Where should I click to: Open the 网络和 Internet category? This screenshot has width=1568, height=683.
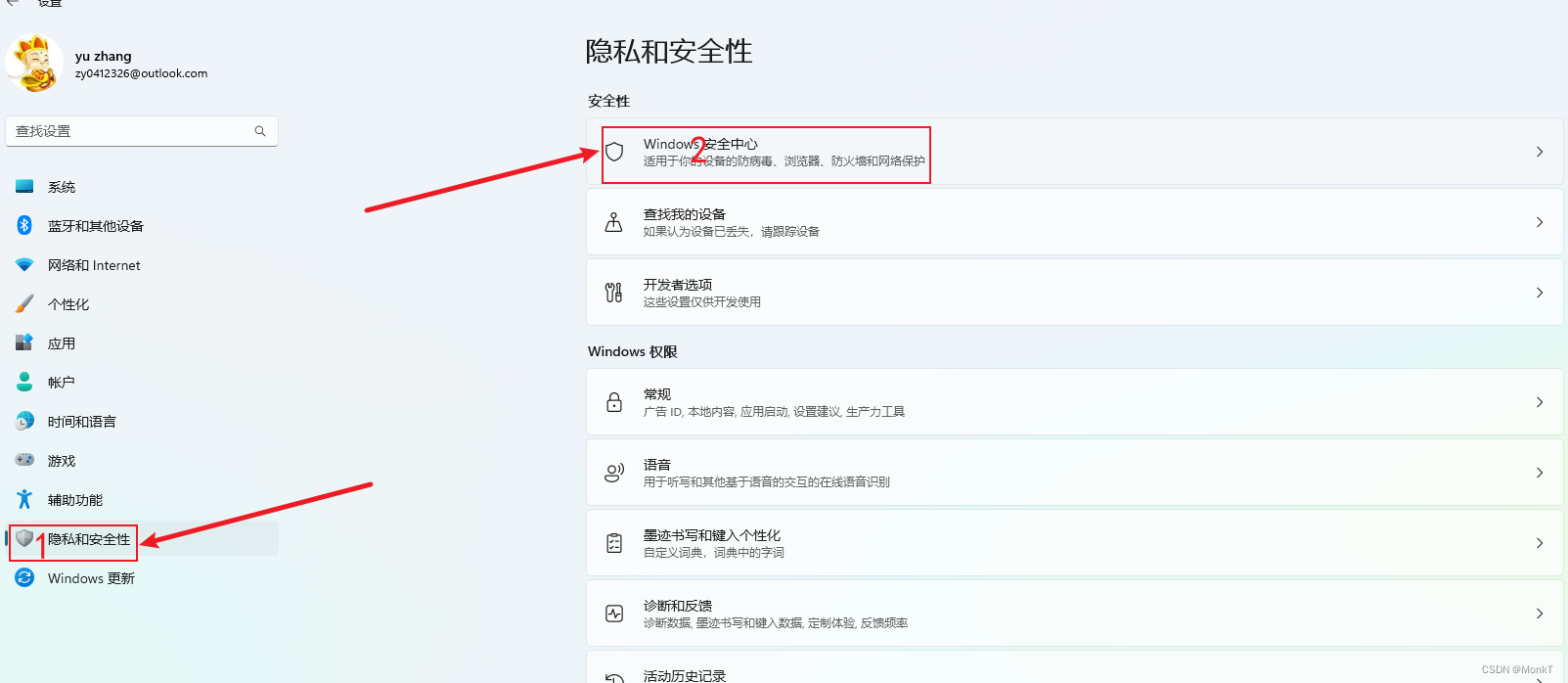142,264
